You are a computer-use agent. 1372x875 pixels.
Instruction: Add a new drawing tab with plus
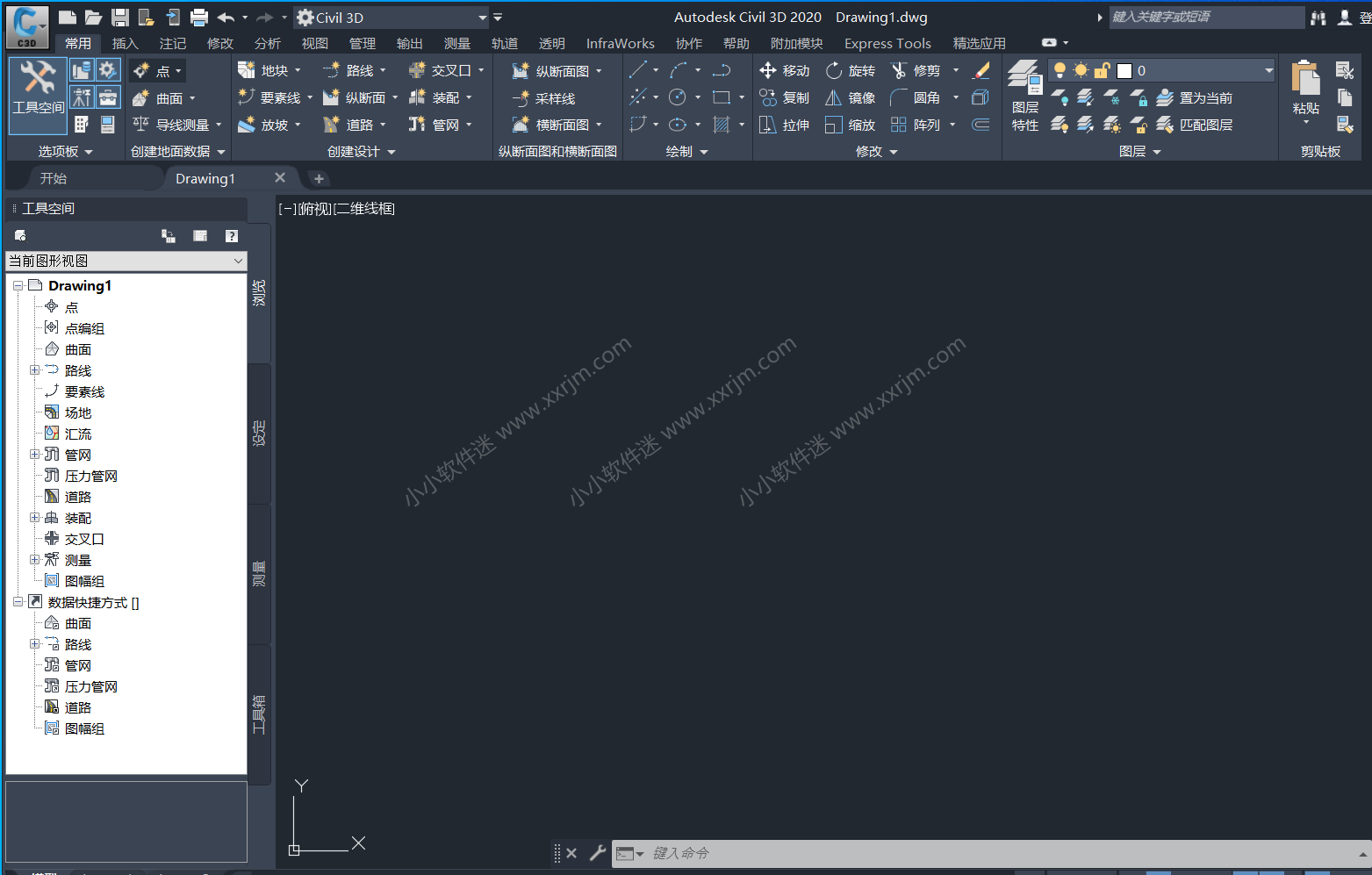click(x=319, y=178)
